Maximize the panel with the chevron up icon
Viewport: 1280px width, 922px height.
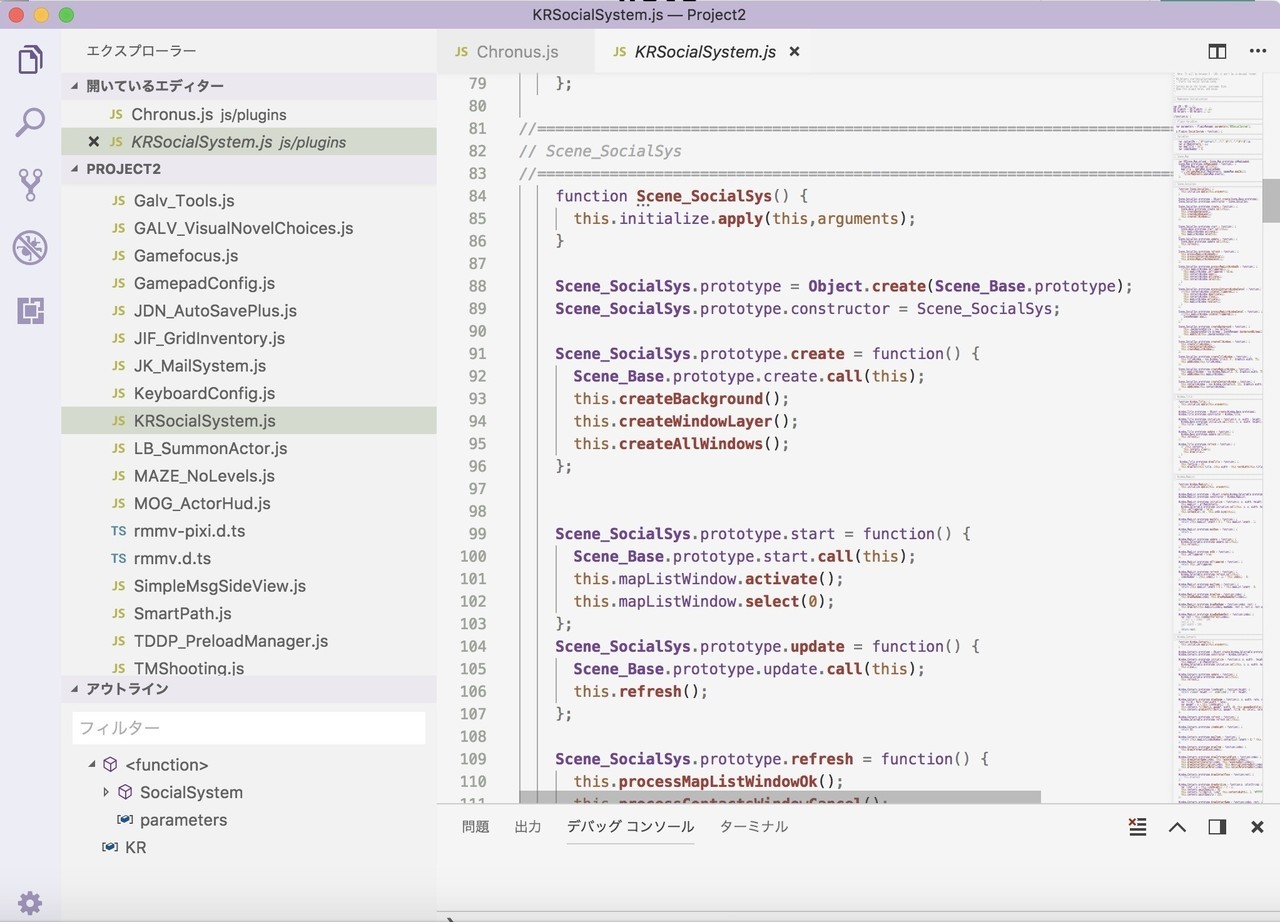(1177, 826)
